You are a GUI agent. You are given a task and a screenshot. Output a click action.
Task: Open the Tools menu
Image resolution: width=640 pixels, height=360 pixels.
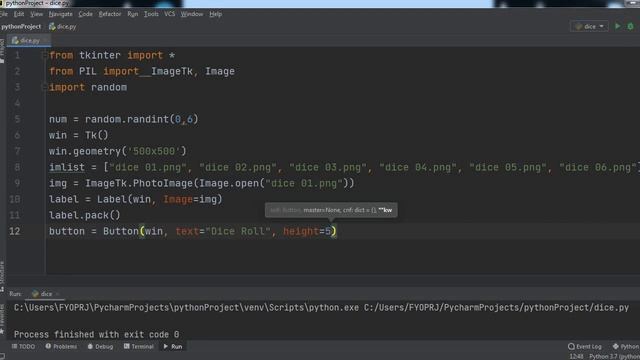[x=151, y=14]
